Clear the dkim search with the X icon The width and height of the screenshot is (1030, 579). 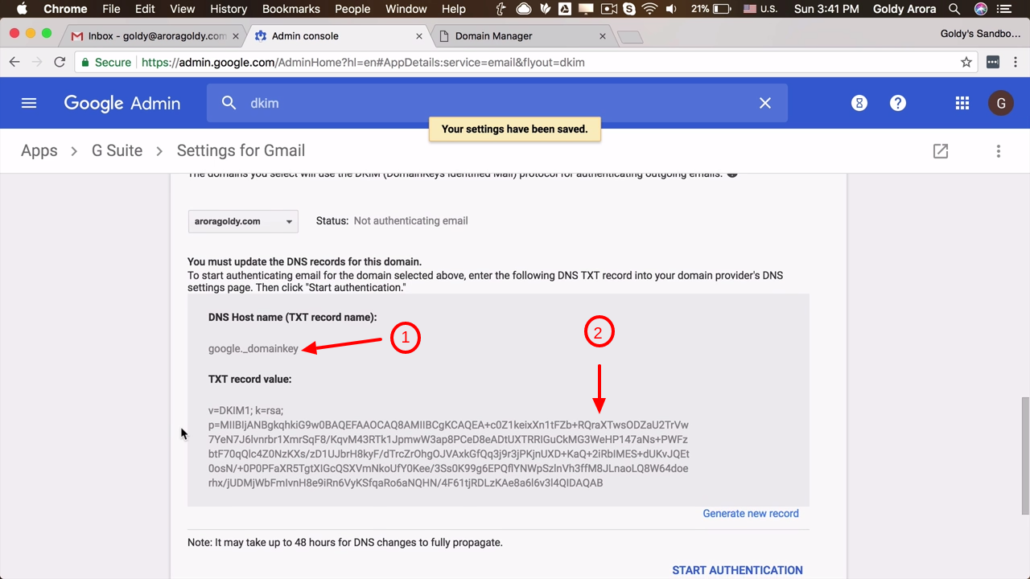(x=765, y=103)
